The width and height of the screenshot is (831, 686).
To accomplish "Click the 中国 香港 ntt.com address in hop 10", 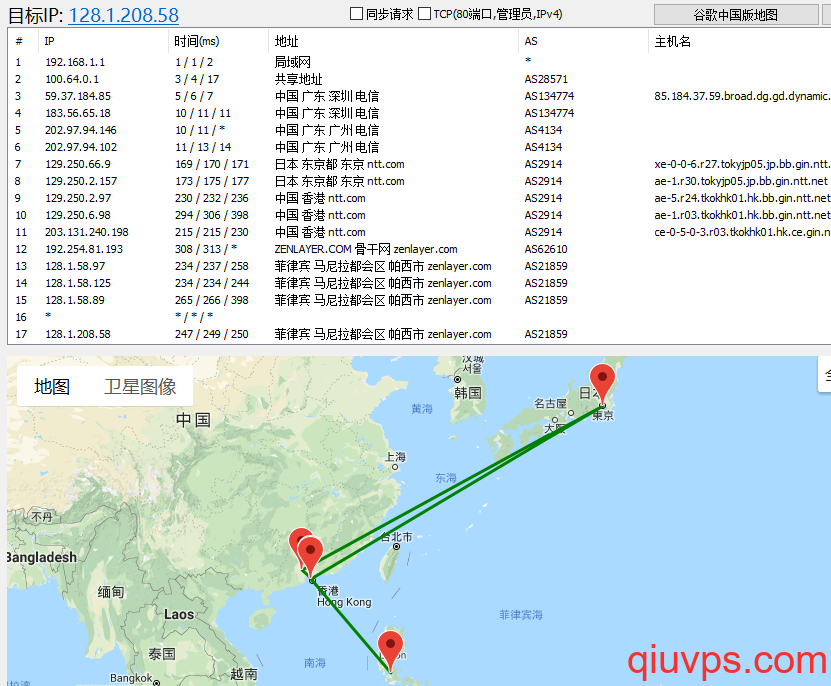I will click(x=320, y=215).
